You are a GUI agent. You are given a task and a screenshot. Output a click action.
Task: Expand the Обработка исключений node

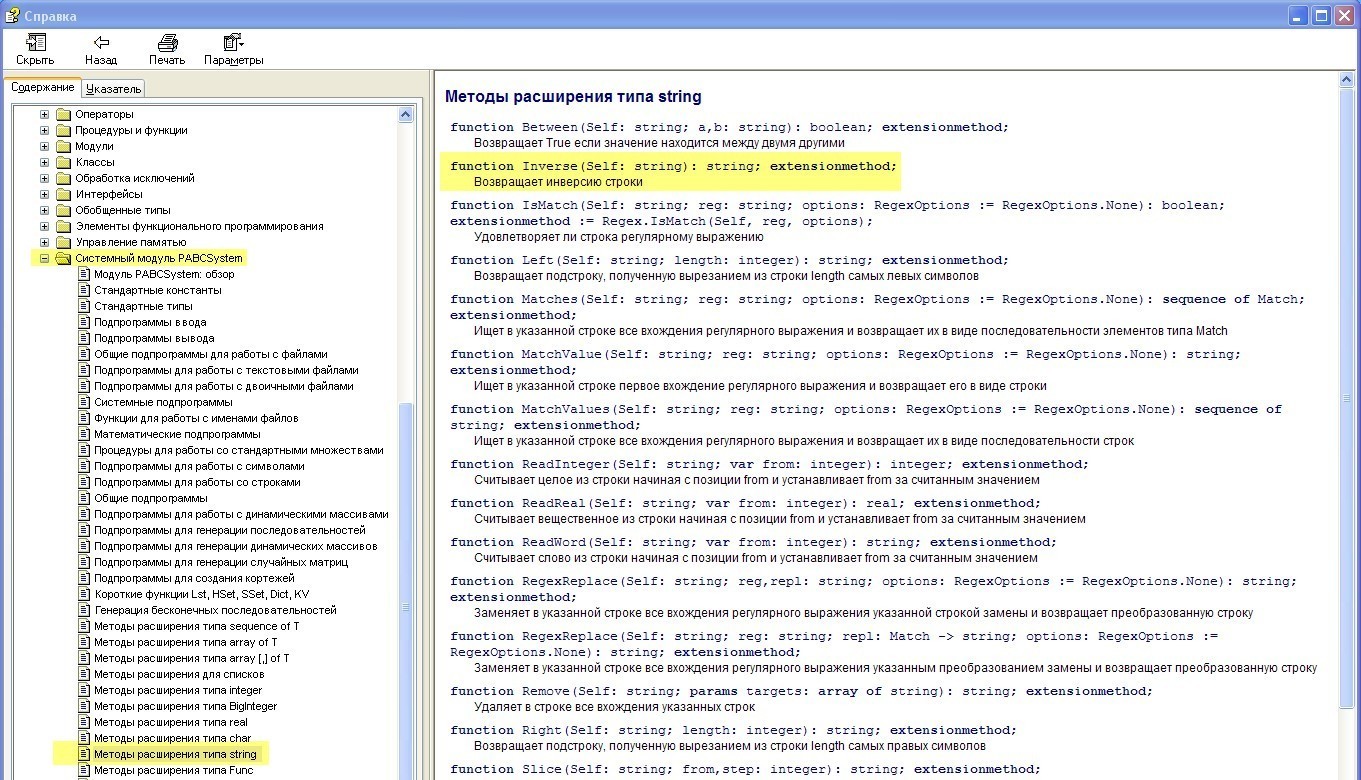[44, 178]
